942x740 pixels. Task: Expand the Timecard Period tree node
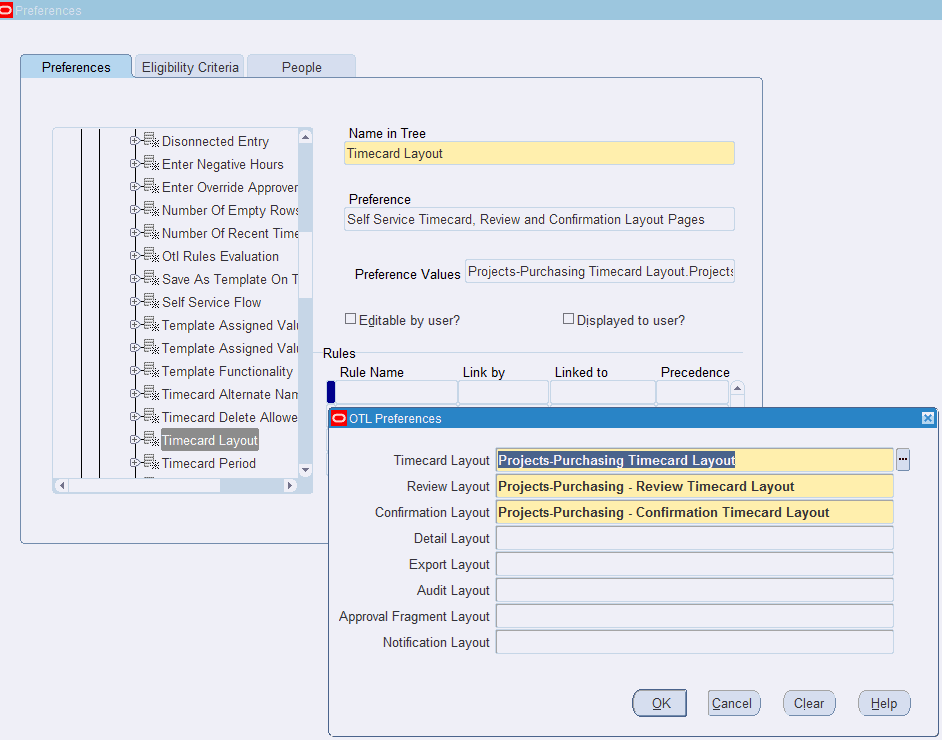pos(135,462)
